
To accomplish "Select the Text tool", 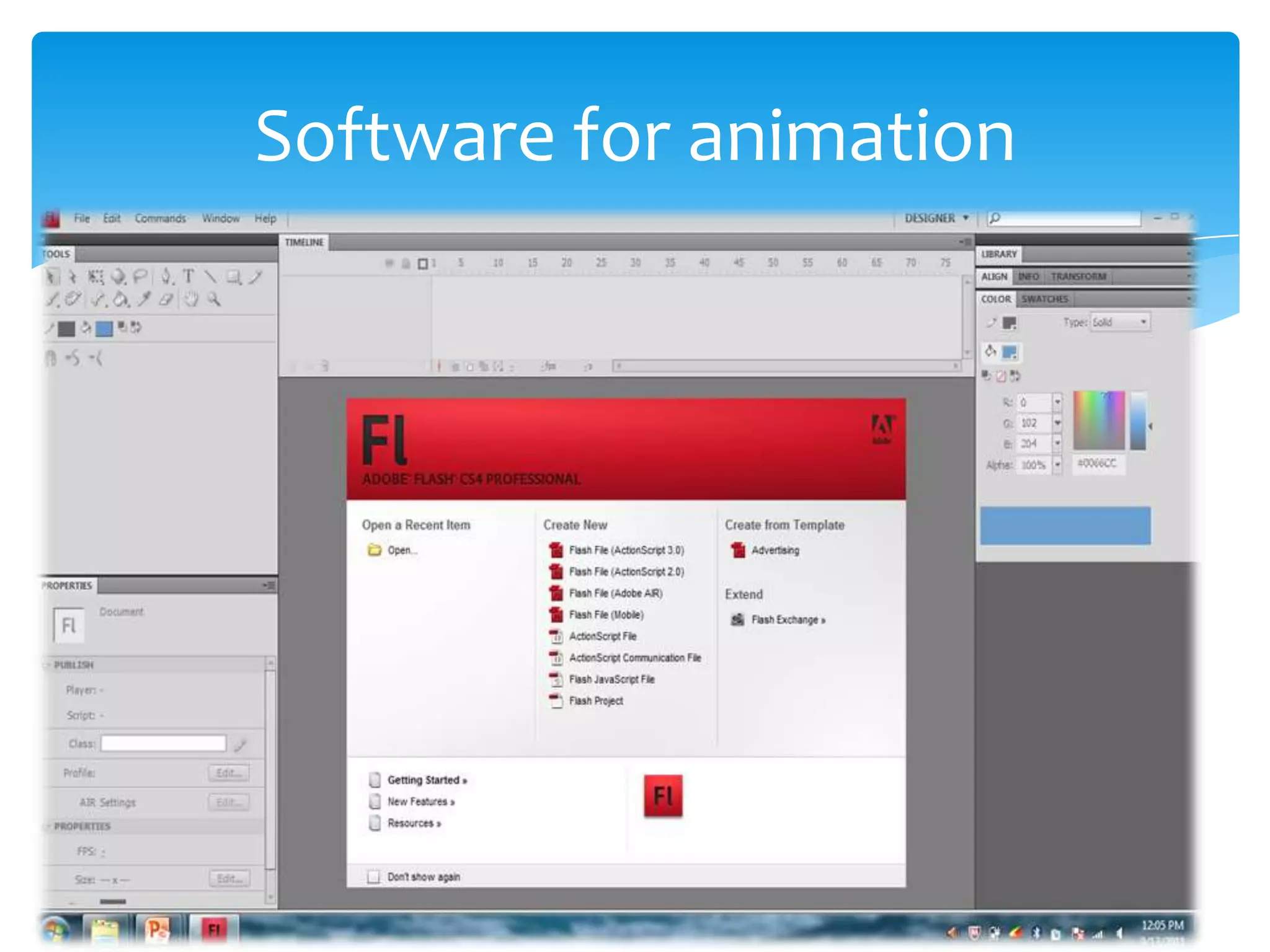I will (188, 276).
